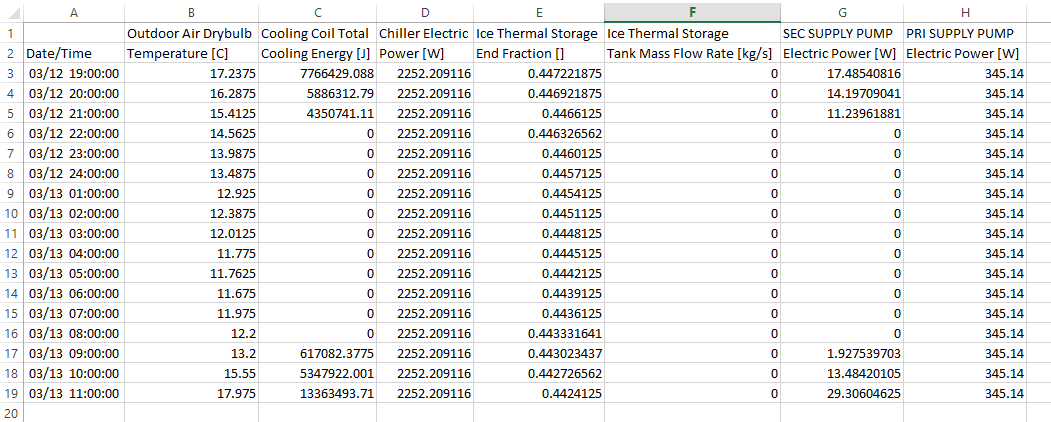Select the '03/12 24:00:00' date cell
This screenshot has width=1051, height=422.
click(74, 173)
